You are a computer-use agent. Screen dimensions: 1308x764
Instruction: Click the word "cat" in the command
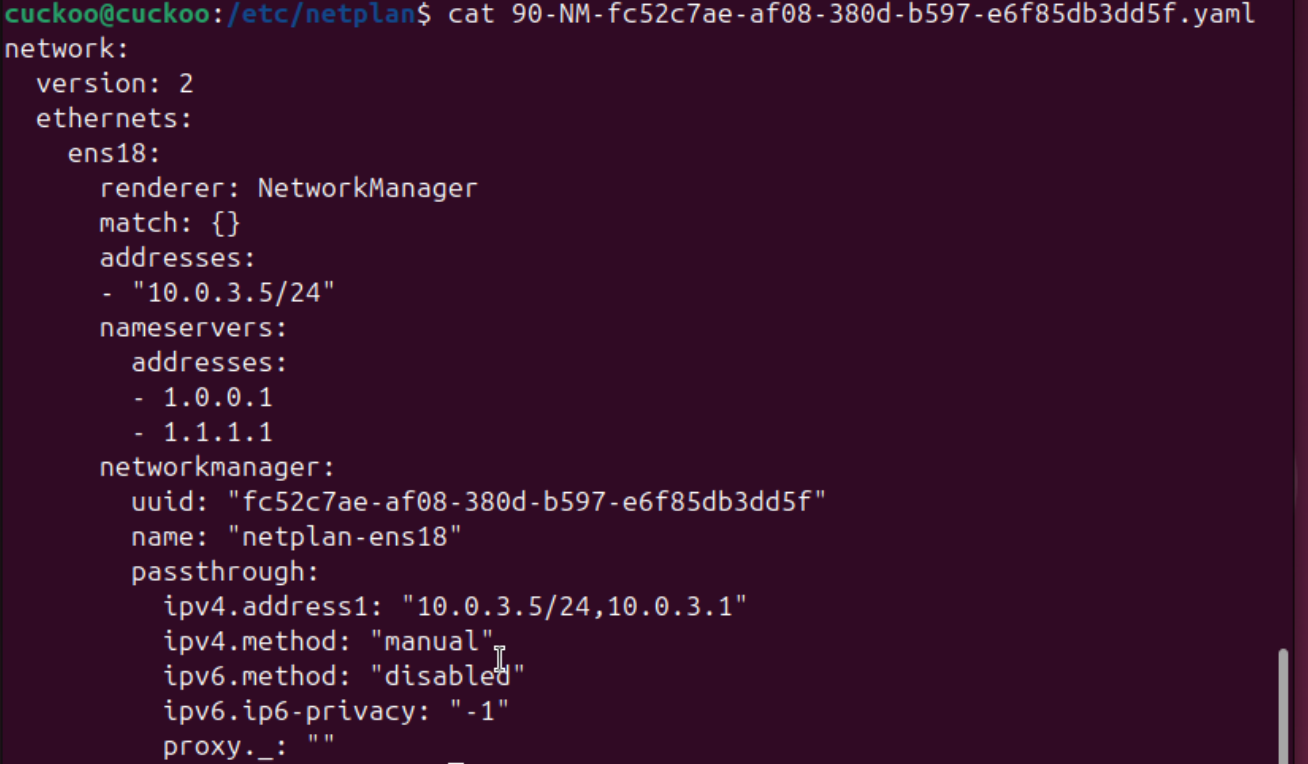pos(471,14)
